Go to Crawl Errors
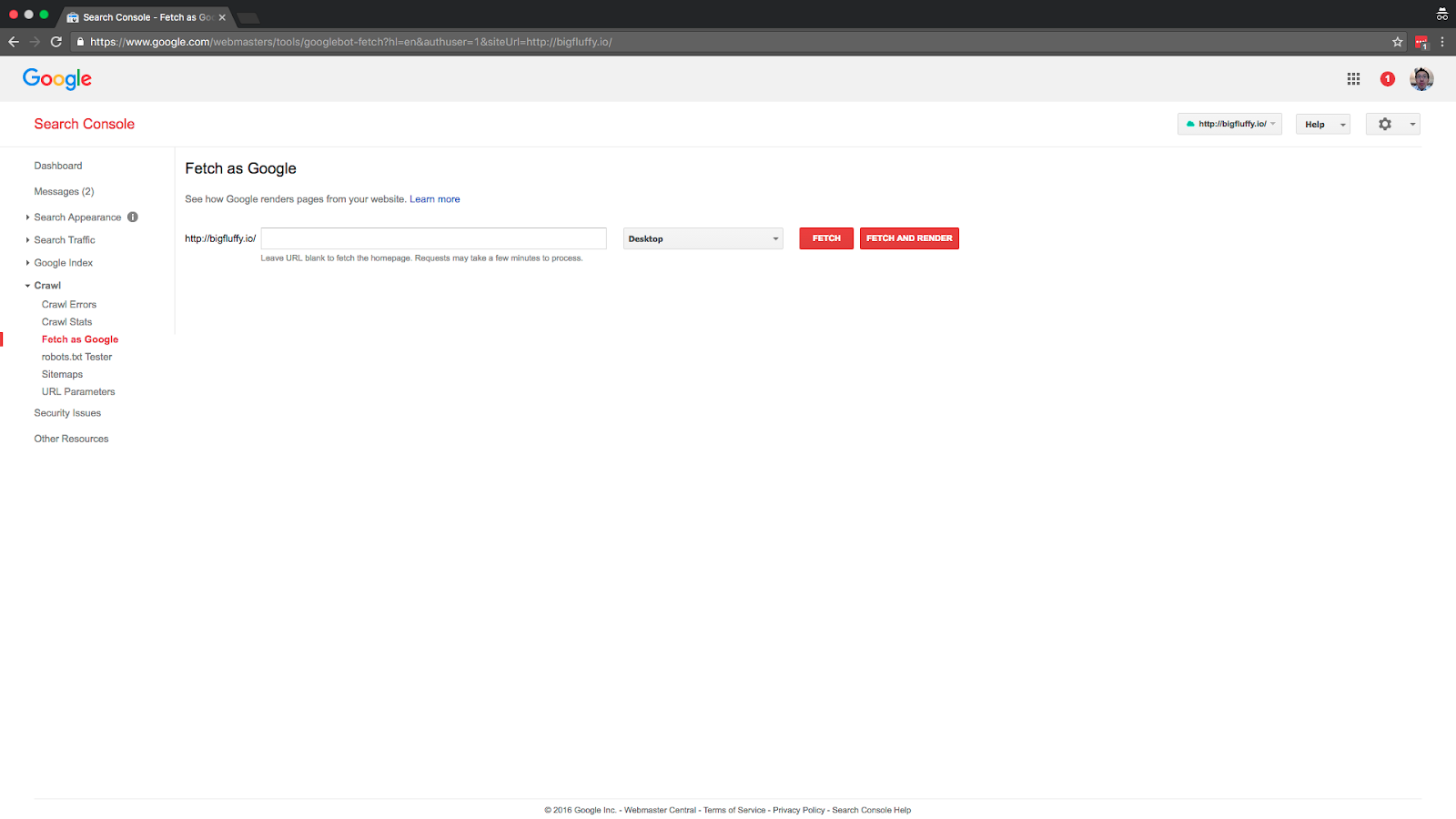The height and width of the screenshot is (819, 1456). [x=69, y=305]
